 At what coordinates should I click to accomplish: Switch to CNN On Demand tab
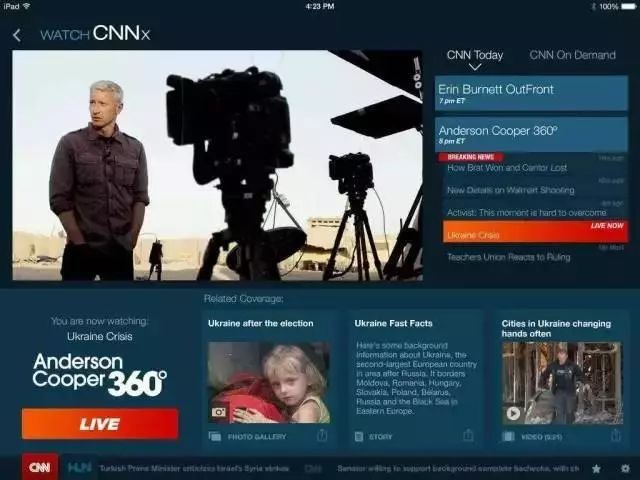point(572,55)
